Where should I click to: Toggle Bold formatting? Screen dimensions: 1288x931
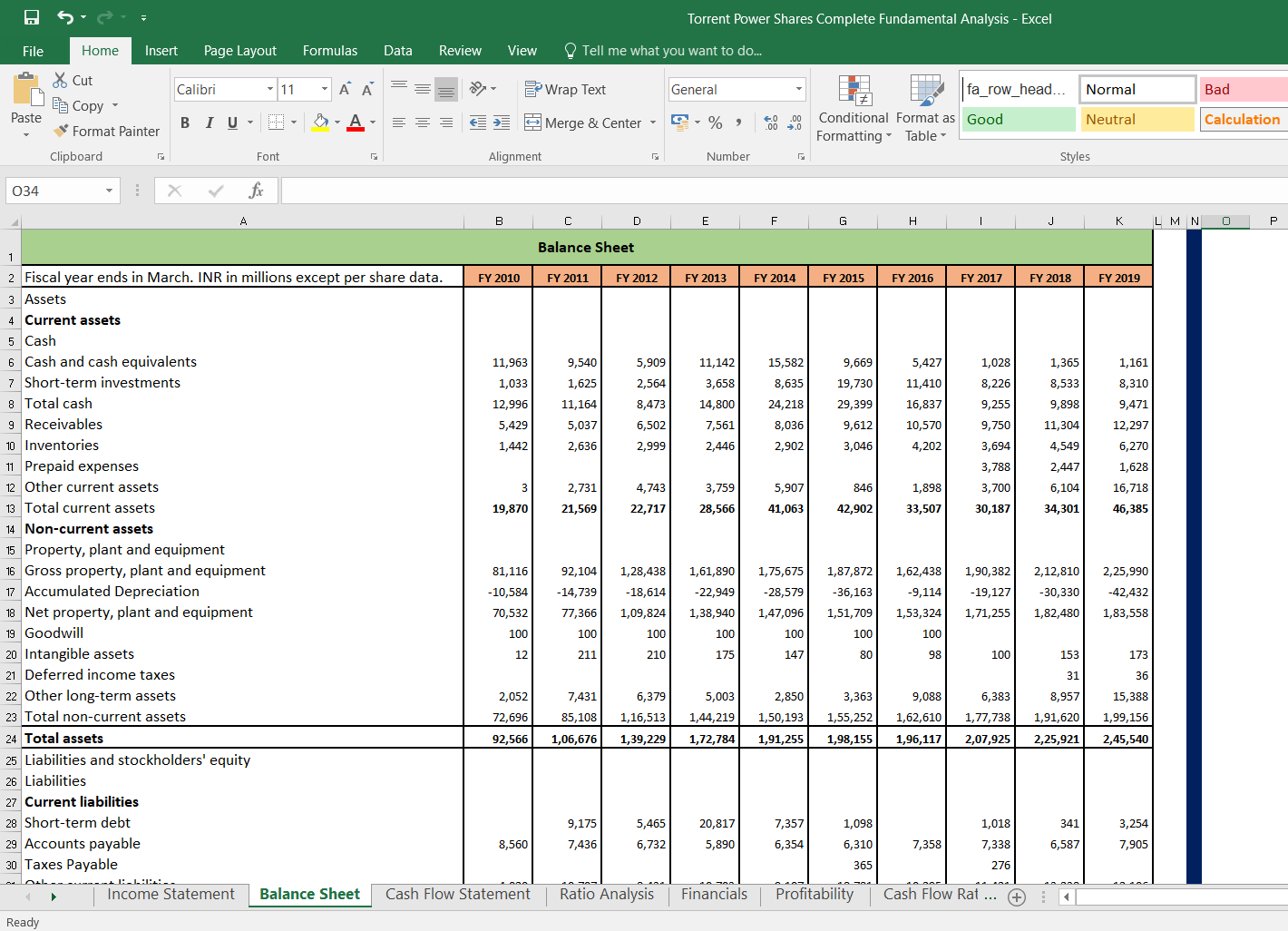(x=185, y=122)
